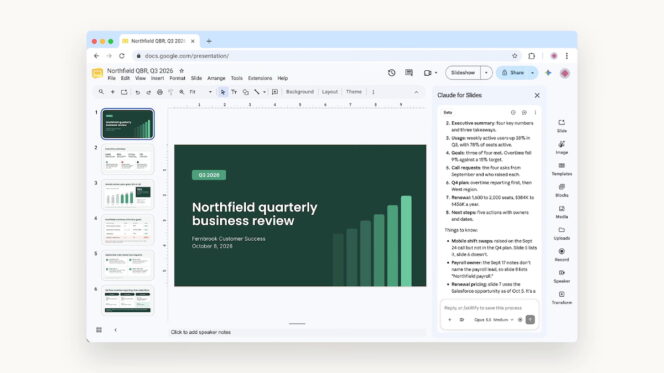Open the camera meeting dropdown arrow
The image size is (664, 373).
click(436, 73)
